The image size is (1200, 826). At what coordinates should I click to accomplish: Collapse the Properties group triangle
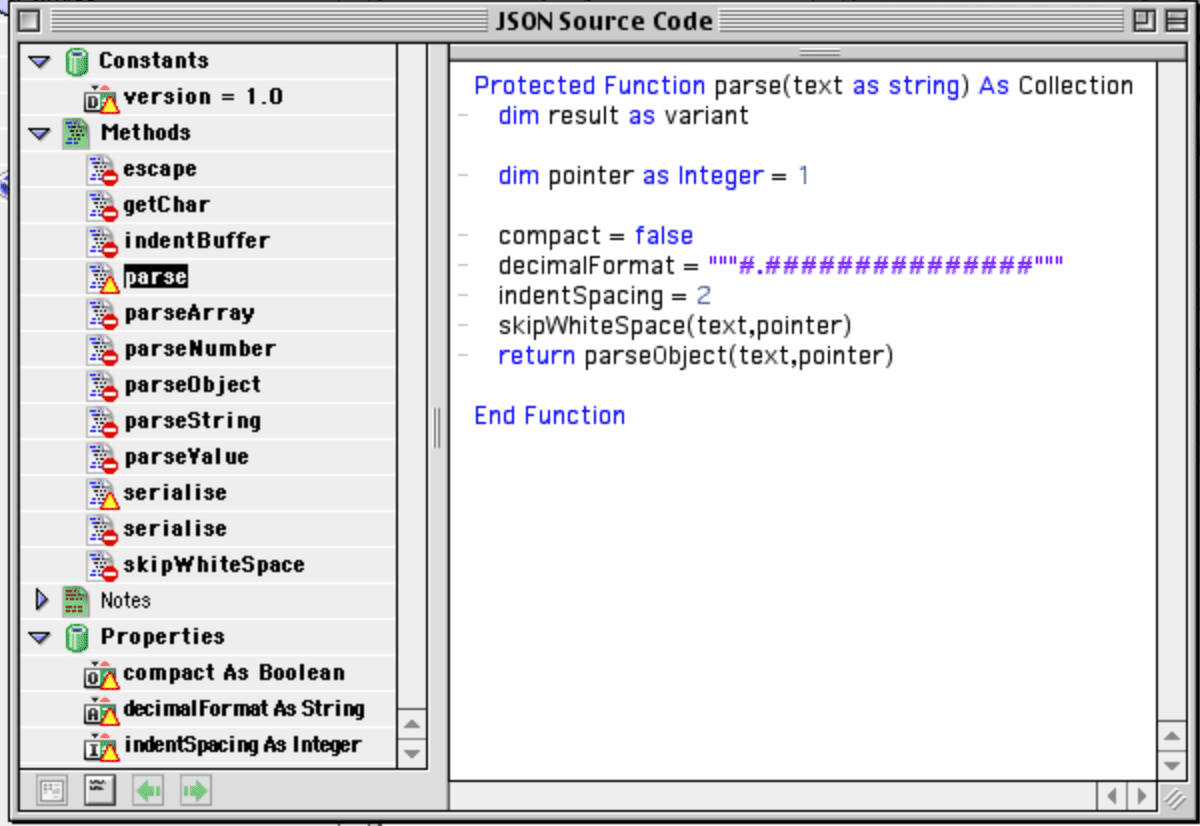click(39, 637)
